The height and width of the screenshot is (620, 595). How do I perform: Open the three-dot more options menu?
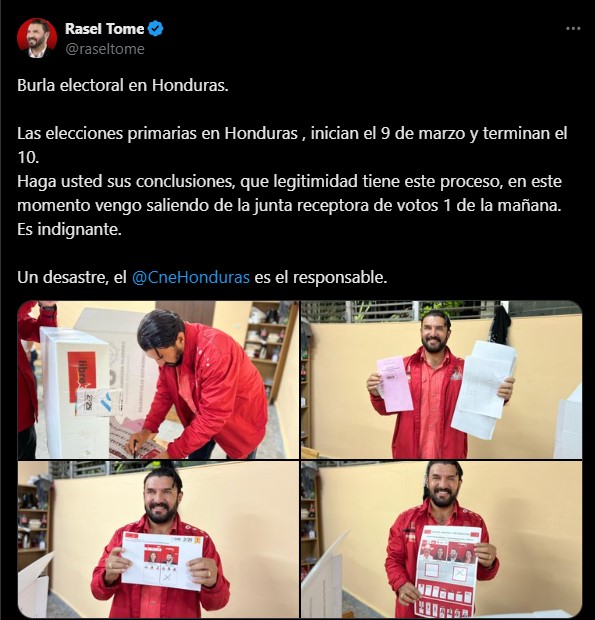tap(573, 28)
